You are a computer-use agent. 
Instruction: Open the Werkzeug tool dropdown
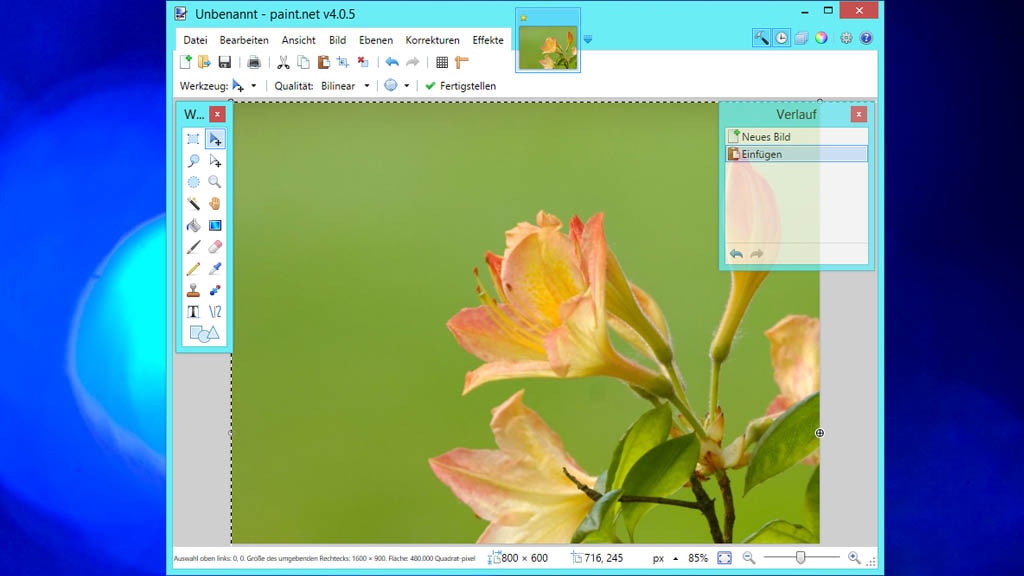pyautogui.click(x=251, y=86)
